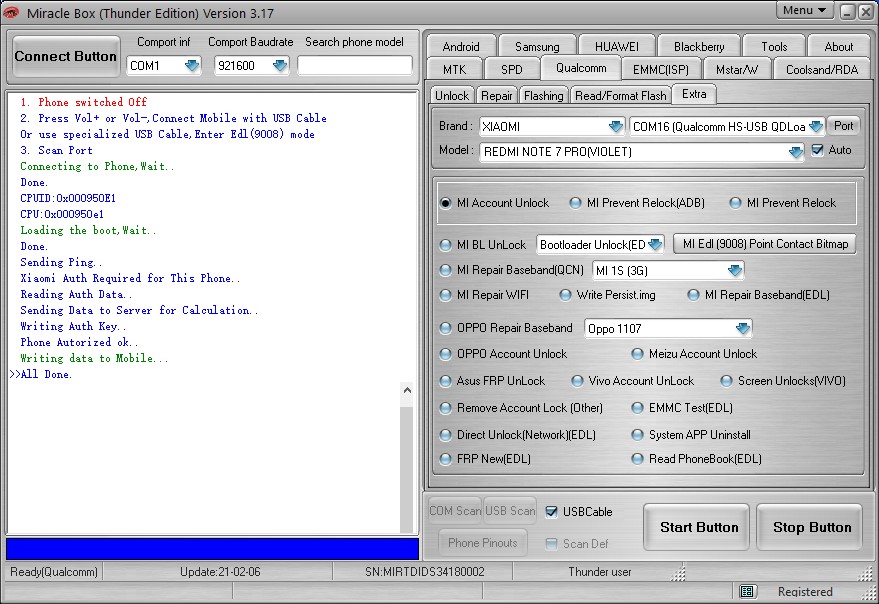Select MI Account Unlock radio button
This screenshot has height=604, width=879.
tap(446, 203)
